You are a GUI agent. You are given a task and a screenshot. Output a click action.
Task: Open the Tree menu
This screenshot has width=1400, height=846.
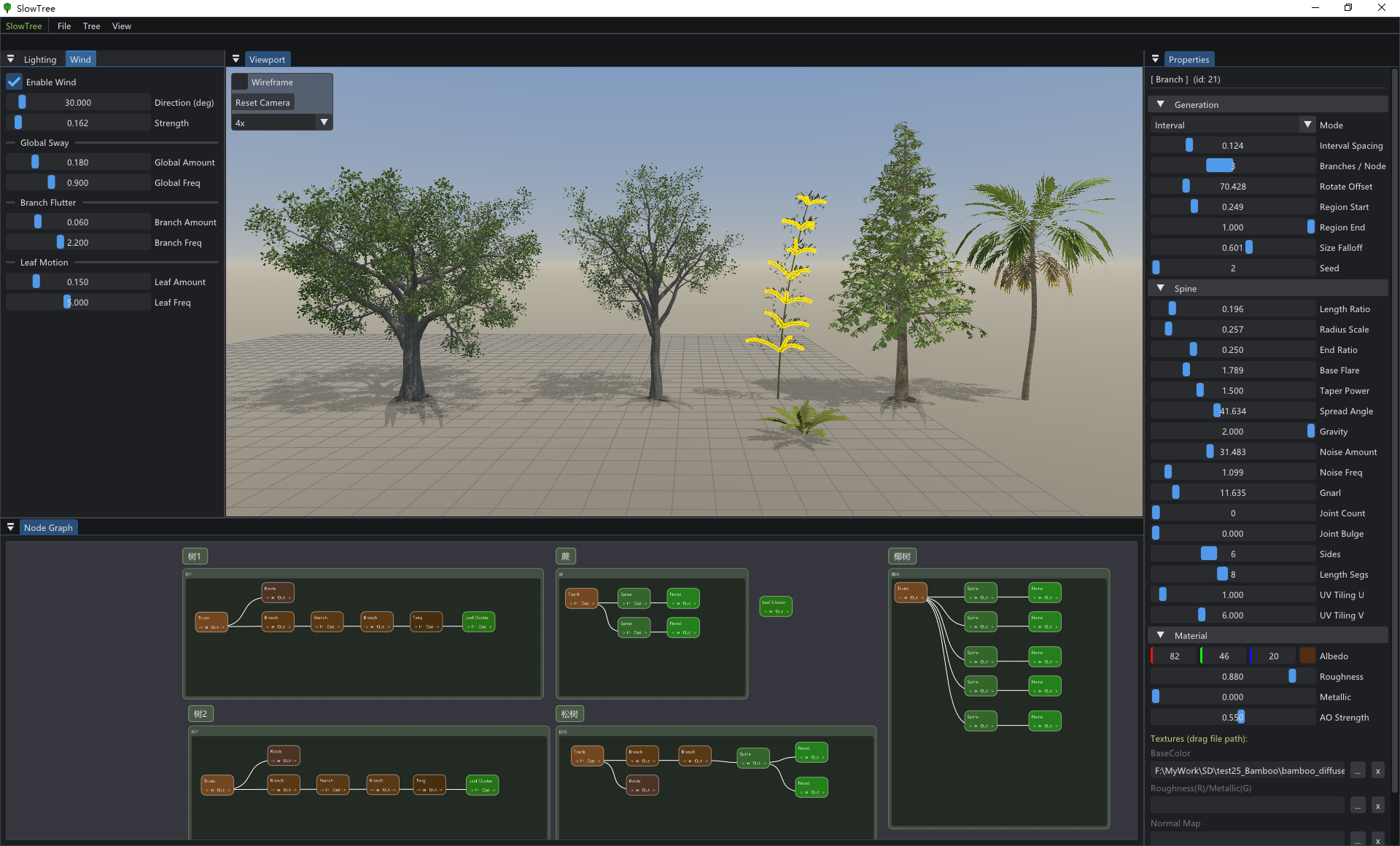(91, 26)
